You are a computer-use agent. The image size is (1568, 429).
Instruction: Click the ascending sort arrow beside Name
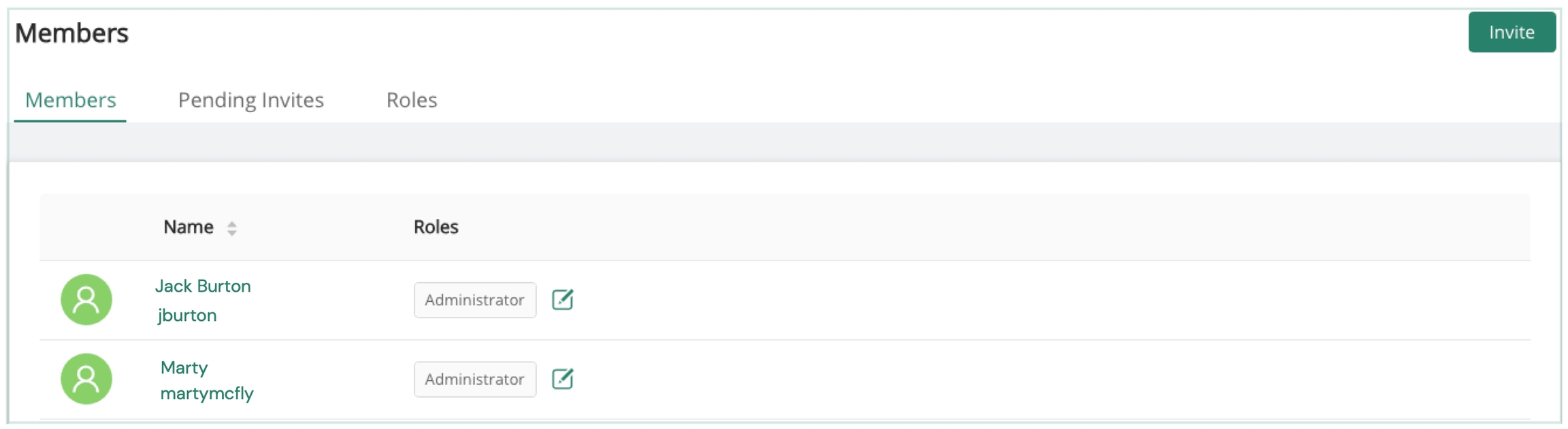click(231, 224)
